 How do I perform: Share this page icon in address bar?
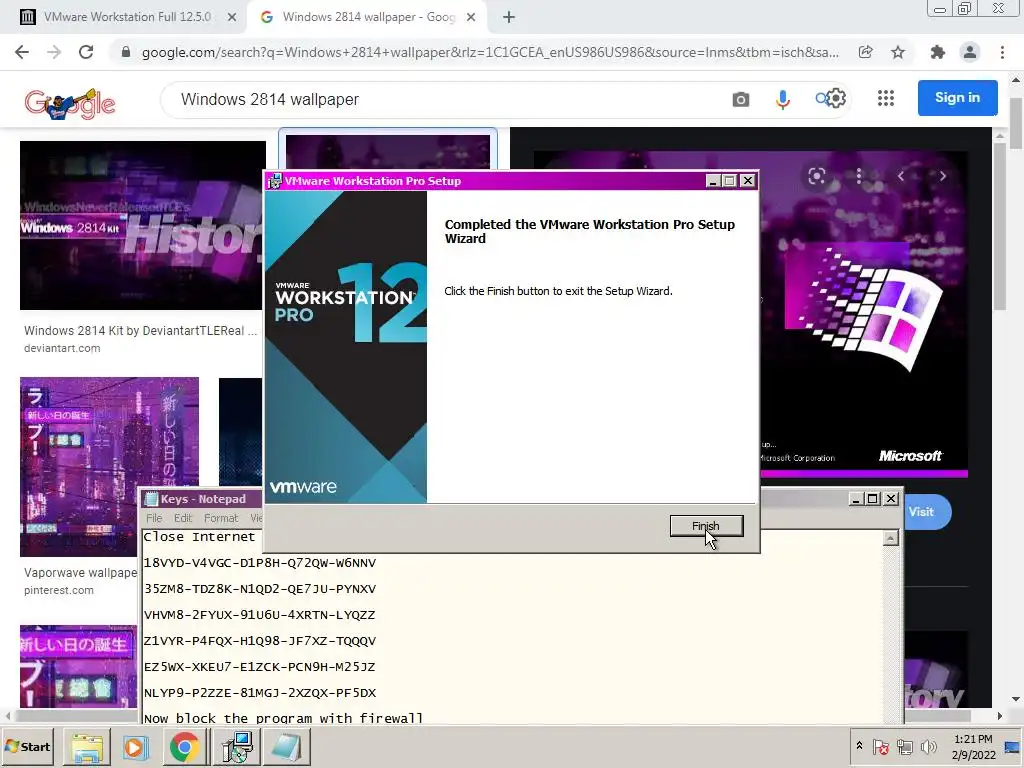click(x=865, y=52)
